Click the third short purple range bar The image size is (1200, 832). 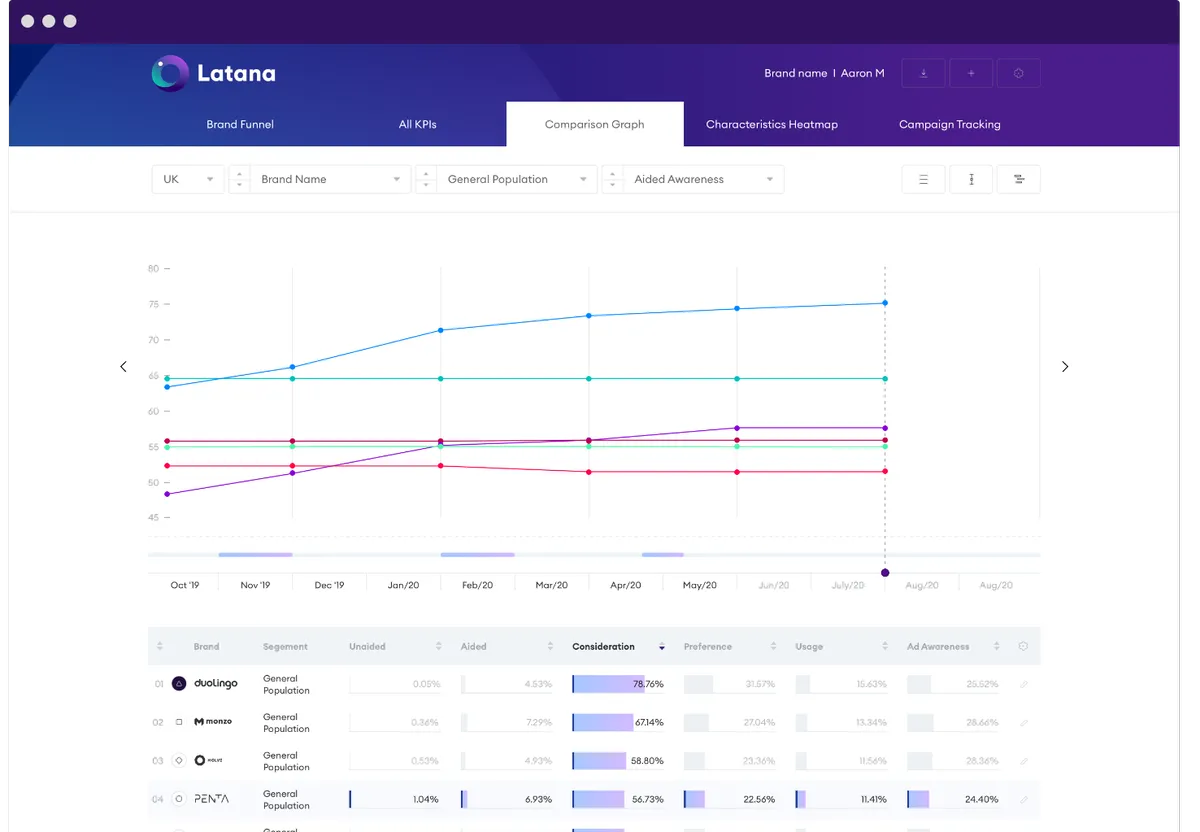(663, 554)
